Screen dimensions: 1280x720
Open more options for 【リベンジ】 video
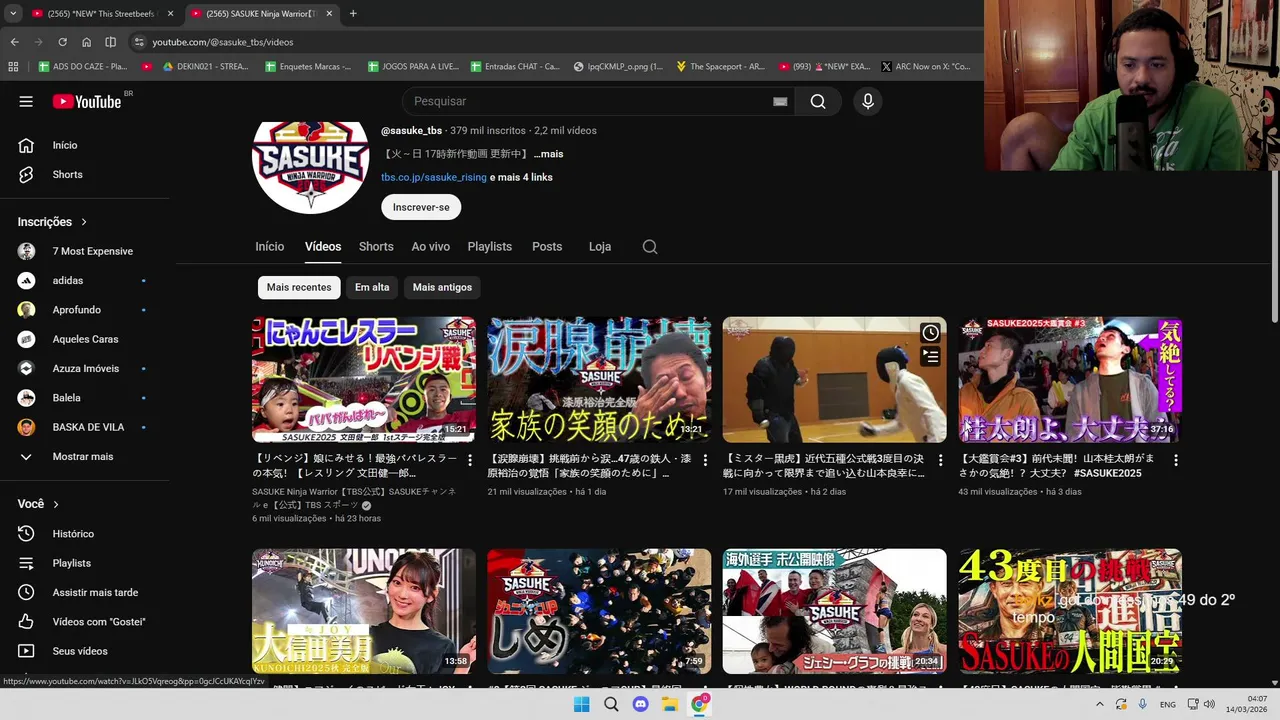pos(470,460)
